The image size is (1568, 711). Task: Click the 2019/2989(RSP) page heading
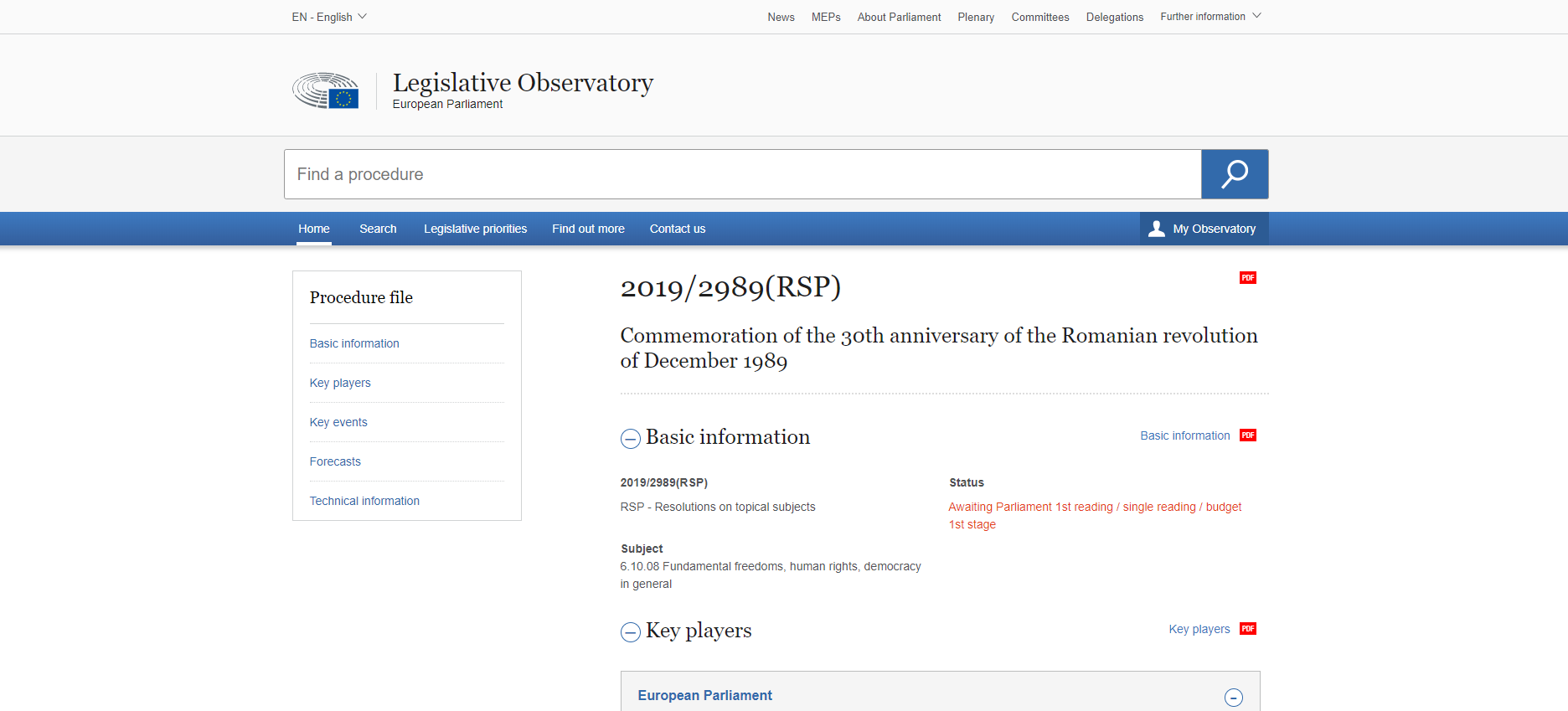click(x=730, y=287)
